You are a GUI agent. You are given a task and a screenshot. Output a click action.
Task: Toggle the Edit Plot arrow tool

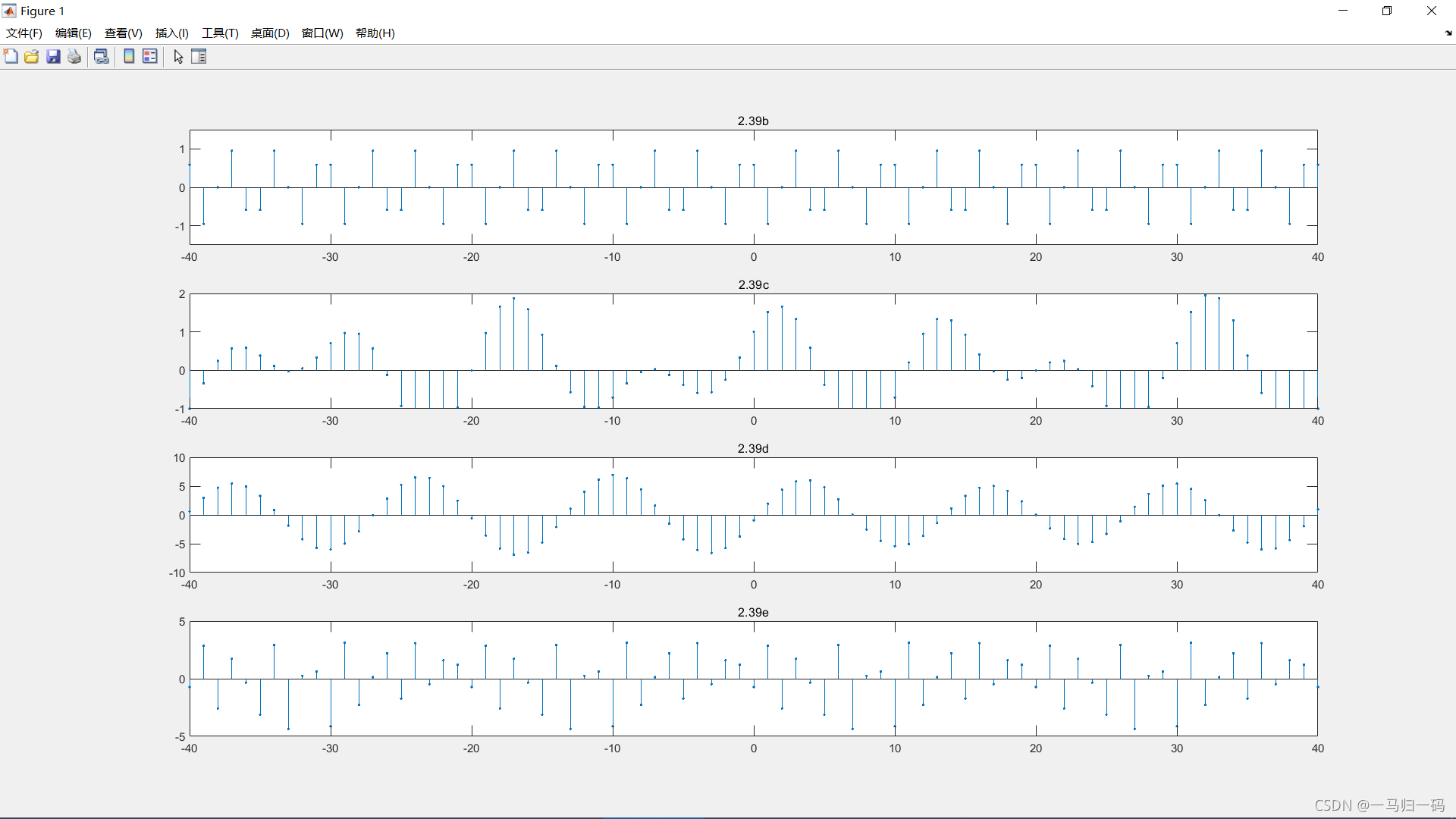pyautogui.click(x=178, y=57)
